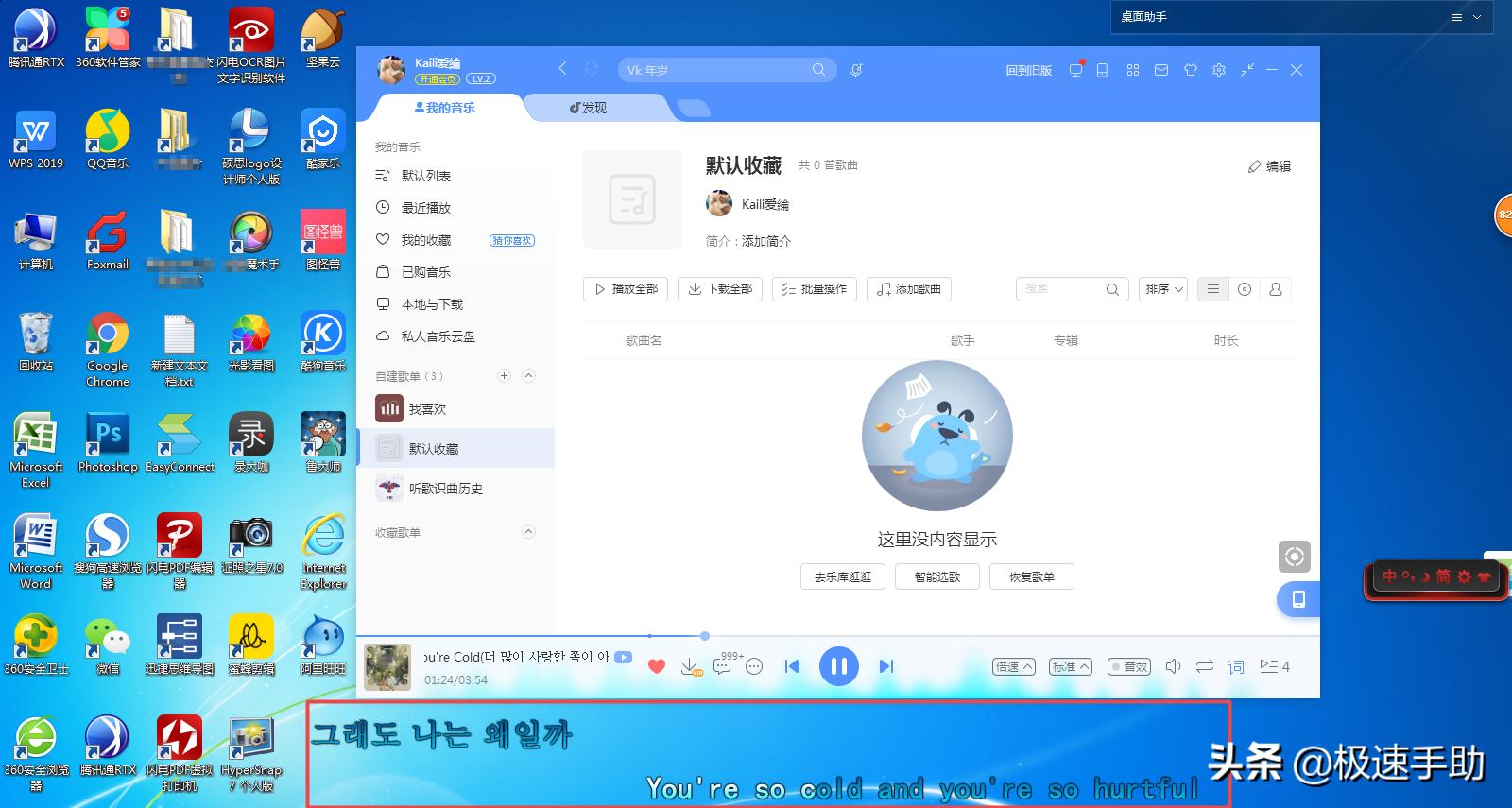
Task: Open the 倍速 playback speed menu
Action: point(1014,666)
